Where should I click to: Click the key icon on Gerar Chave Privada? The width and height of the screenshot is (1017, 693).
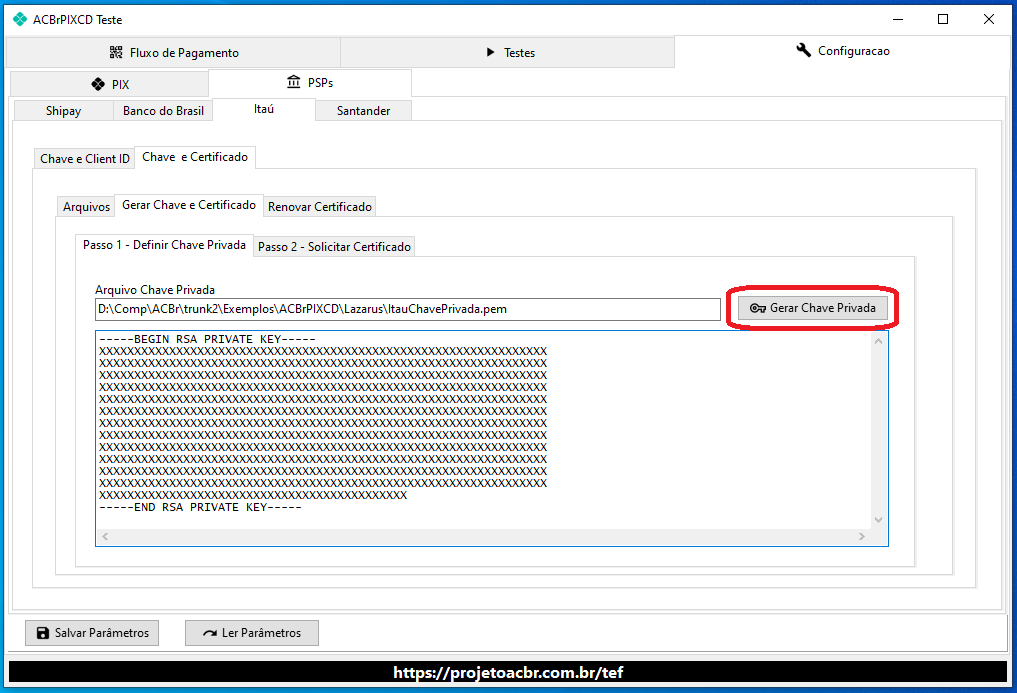(x=758, y=308)
